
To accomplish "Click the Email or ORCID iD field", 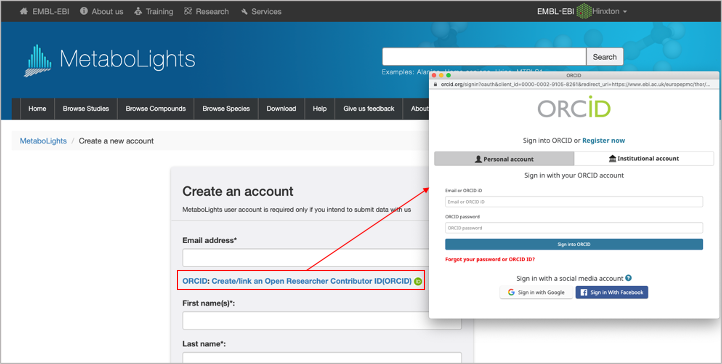I will coord(574,202).
